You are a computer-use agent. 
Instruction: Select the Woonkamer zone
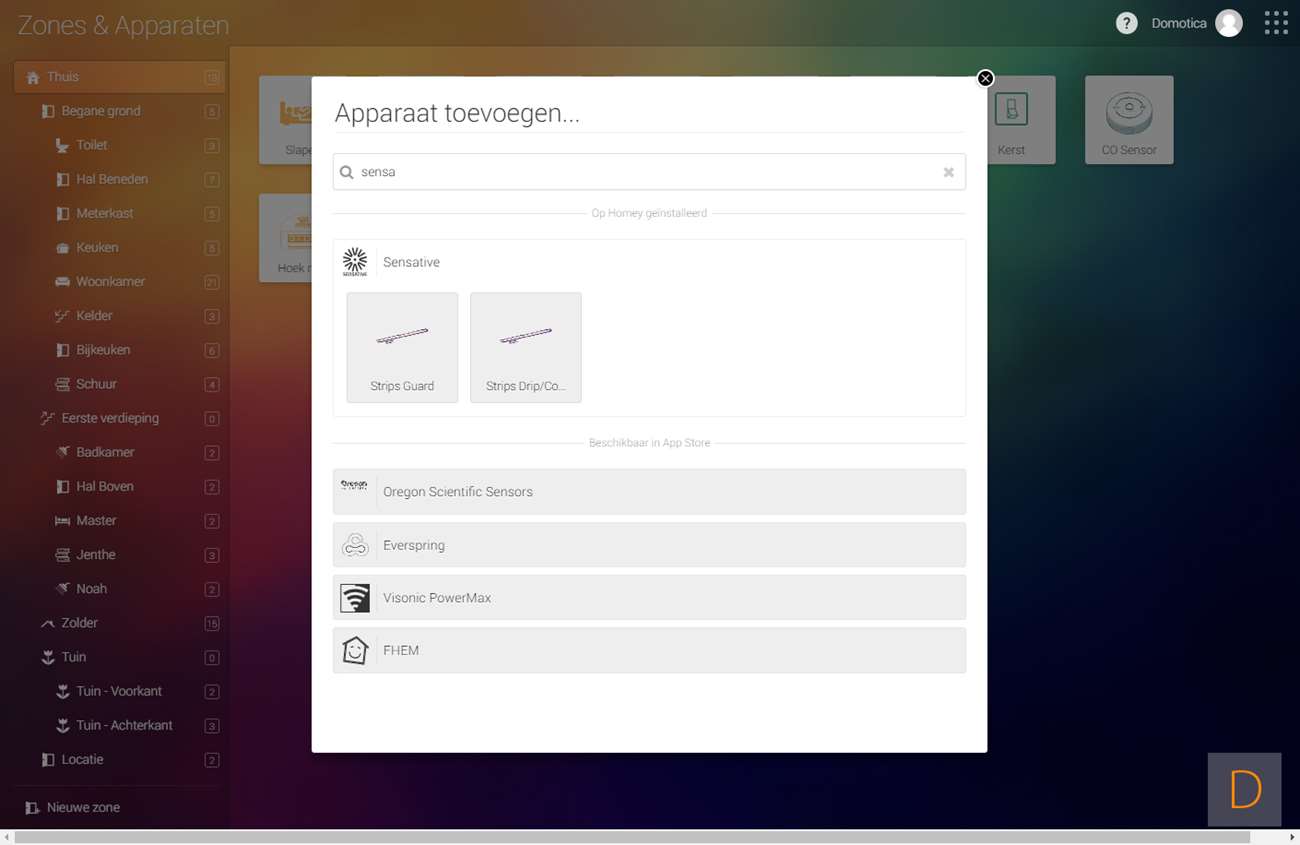[x=119, y=281]
